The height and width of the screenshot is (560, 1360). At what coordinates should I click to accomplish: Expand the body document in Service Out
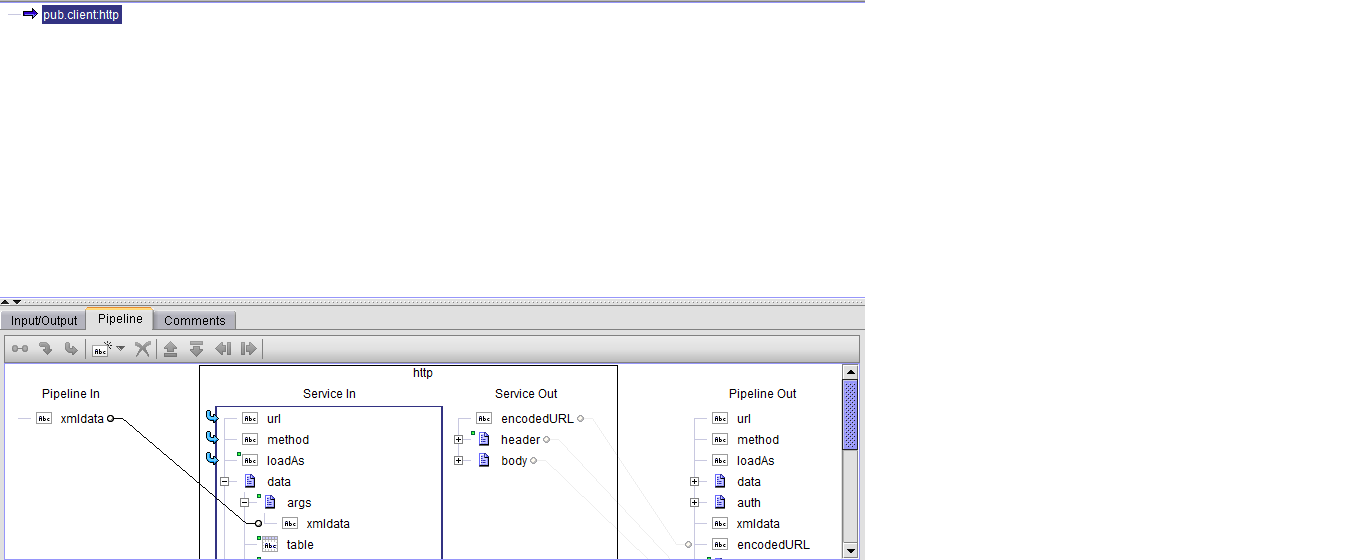point(459,461)
